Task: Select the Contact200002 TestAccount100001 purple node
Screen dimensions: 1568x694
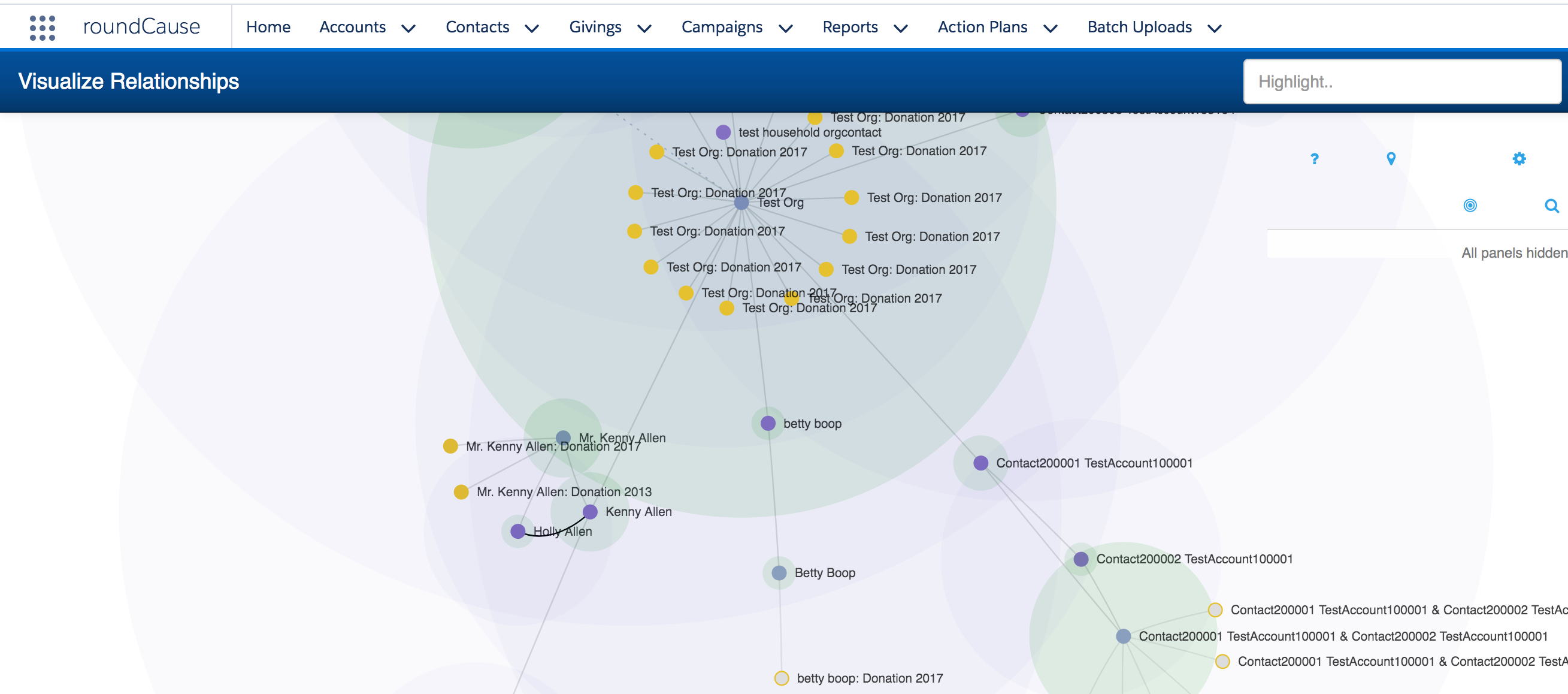Action: tap(1081, 559)
